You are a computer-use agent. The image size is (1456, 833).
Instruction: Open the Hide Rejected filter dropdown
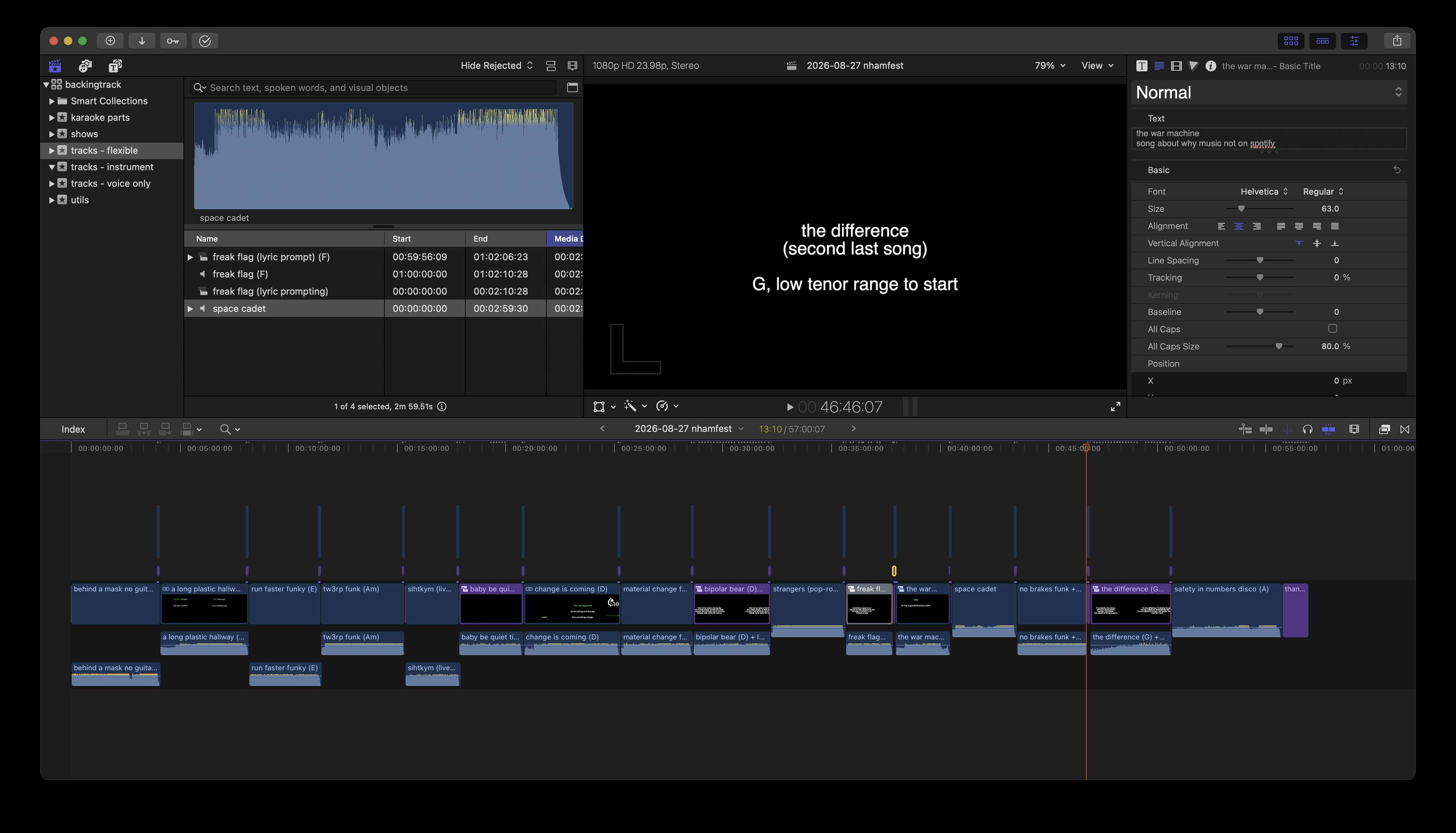(x=497, y=66)
